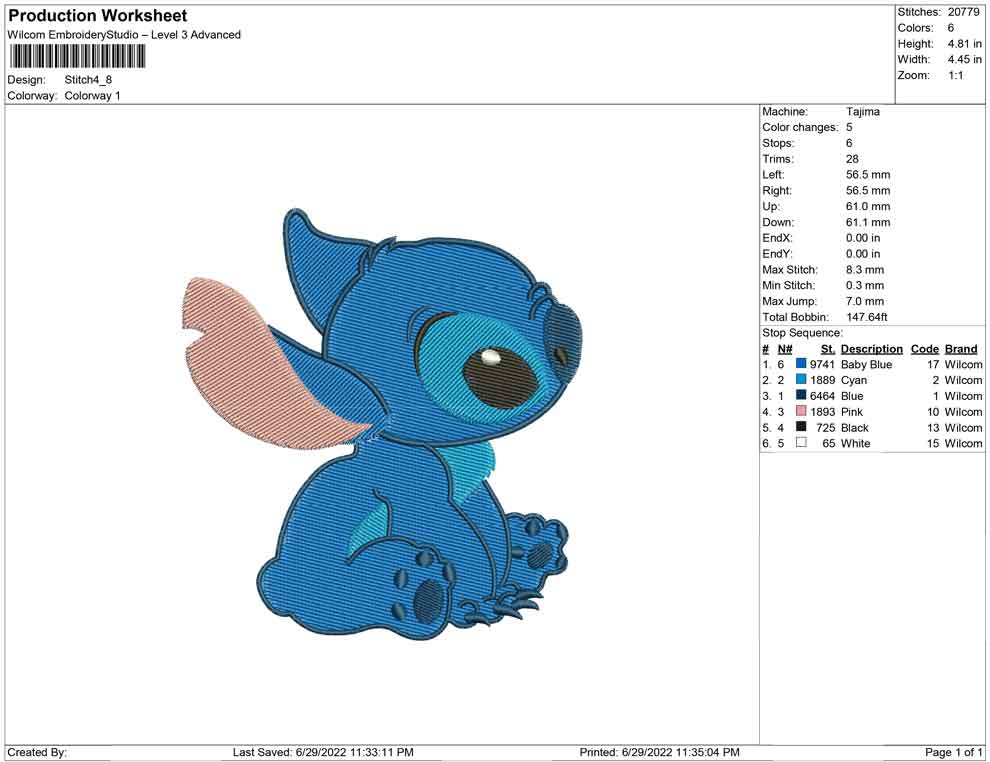Click the Machine value 'Tajima'

tap(862, 112)
